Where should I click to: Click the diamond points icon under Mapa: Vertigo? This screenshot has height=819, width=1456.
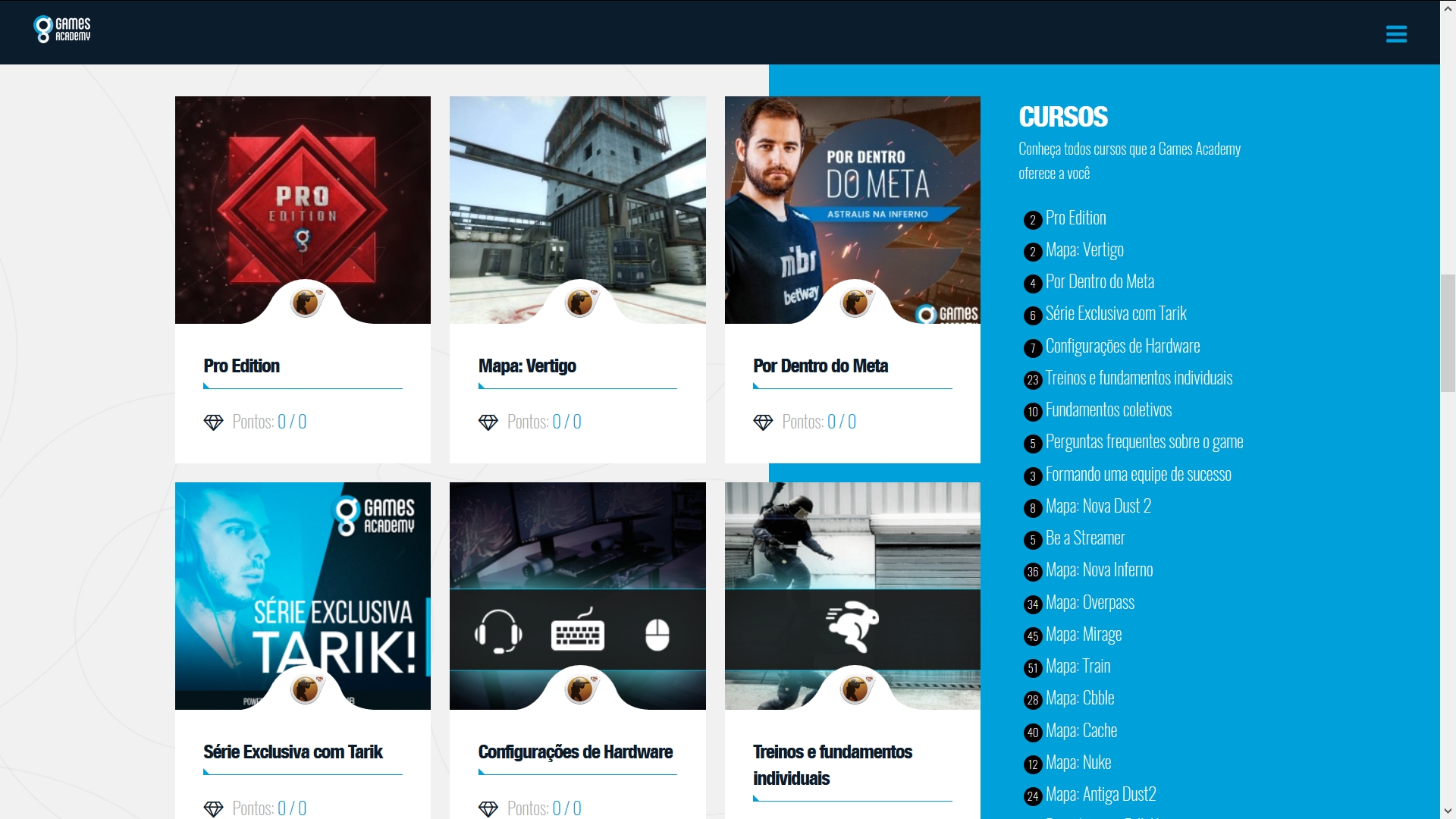(488, 422)
